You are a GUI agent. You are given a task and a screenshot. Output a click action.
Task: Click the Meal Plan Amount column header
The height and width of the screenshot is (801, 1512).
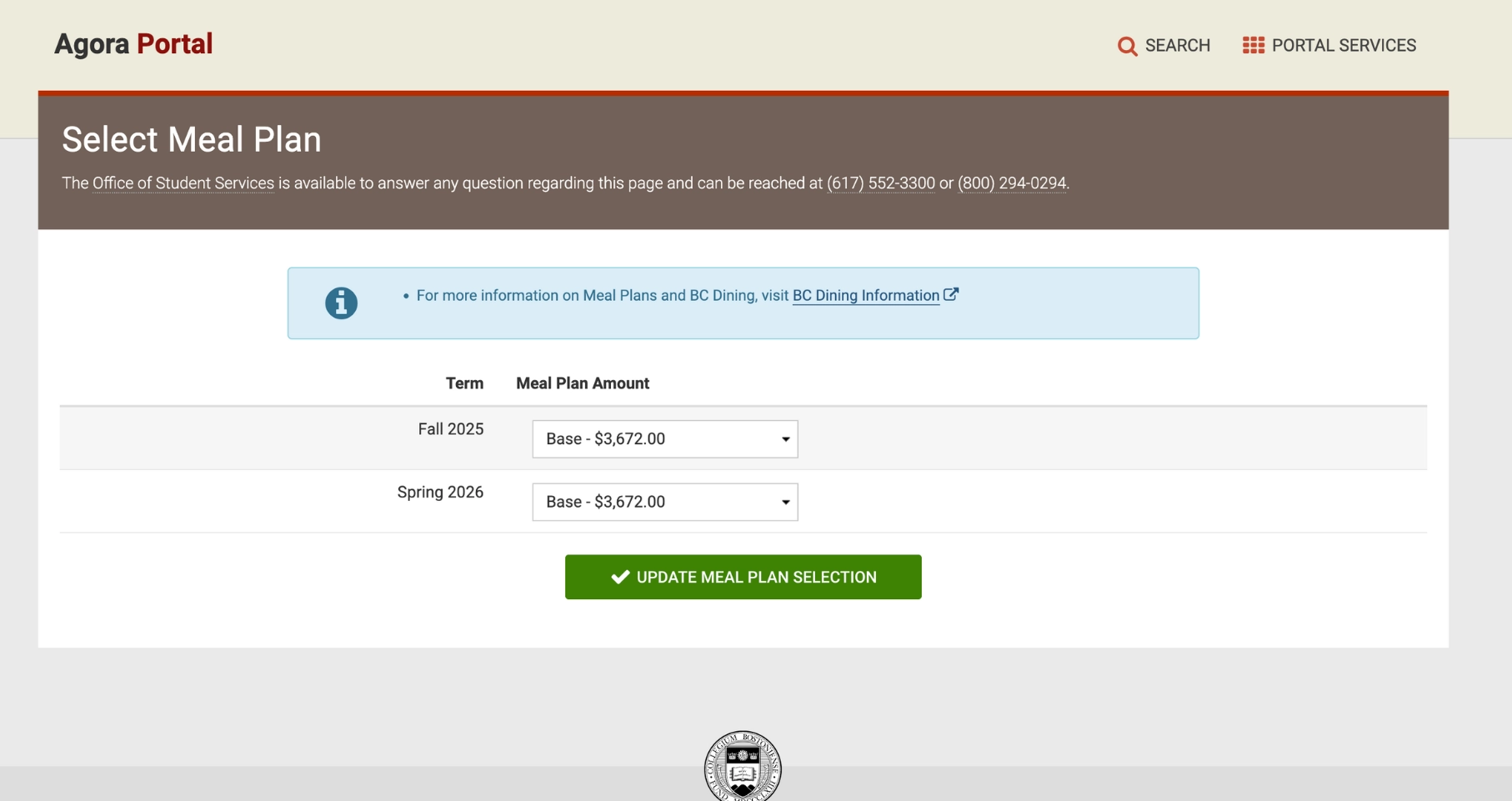[x=582, y=383]
